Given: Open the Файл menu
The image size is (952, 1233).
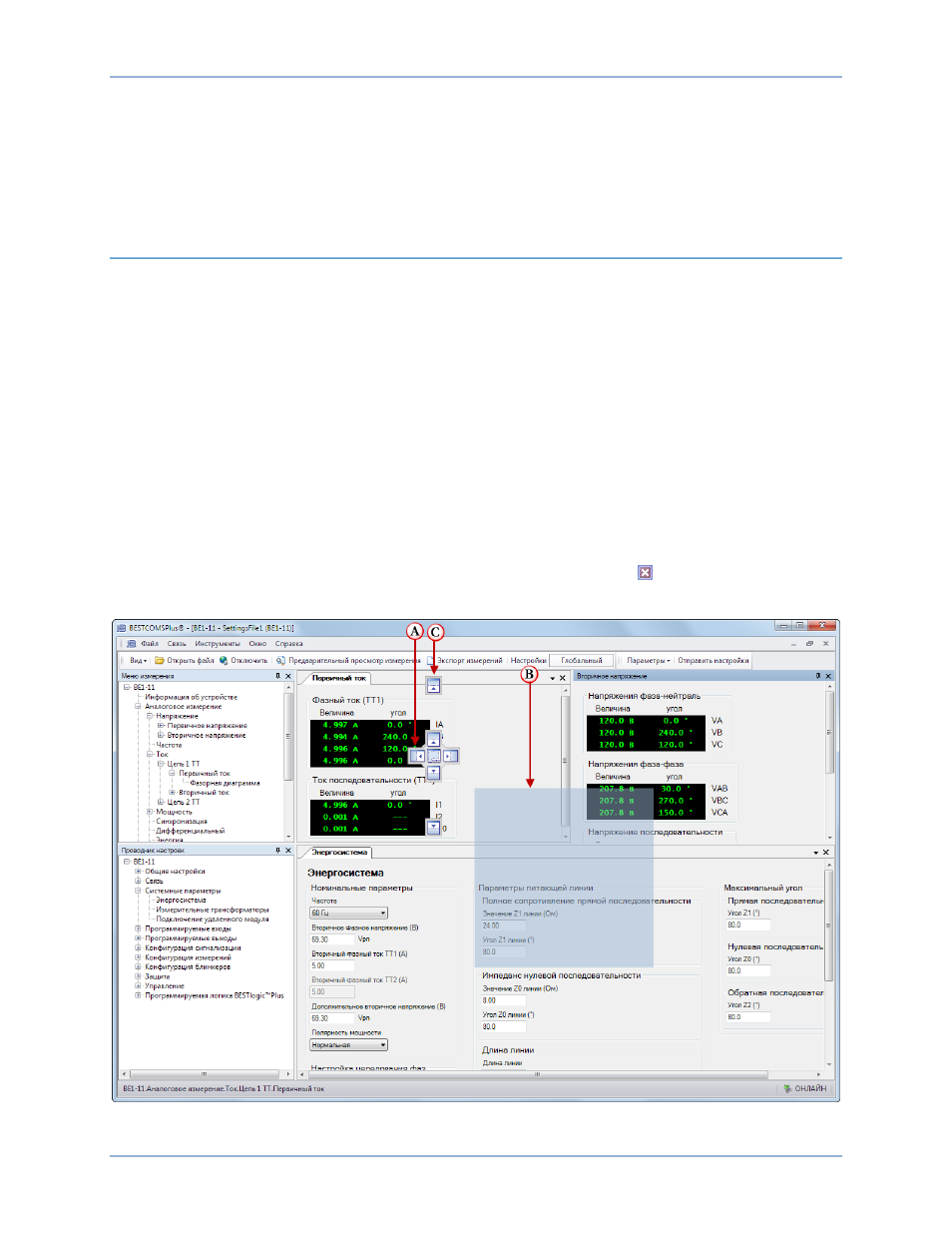Looking at the screenshot, I should pyautogui.click(x=150, y=644).
